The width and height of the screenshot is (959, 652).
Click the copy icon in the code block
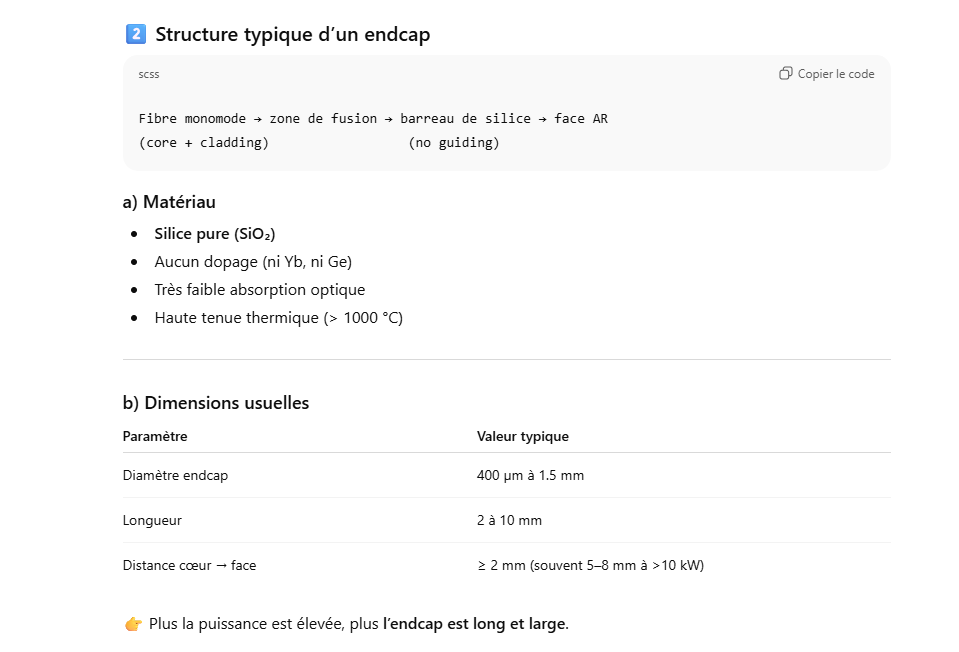(786, 73)
